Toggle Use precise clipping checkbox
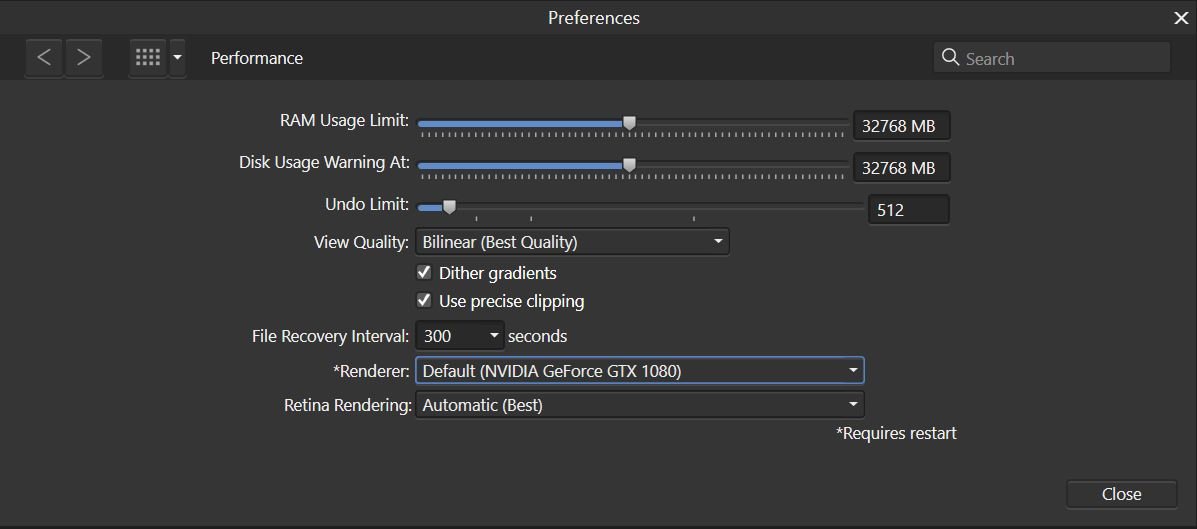 pyautogui.click(x=424, y=301)
